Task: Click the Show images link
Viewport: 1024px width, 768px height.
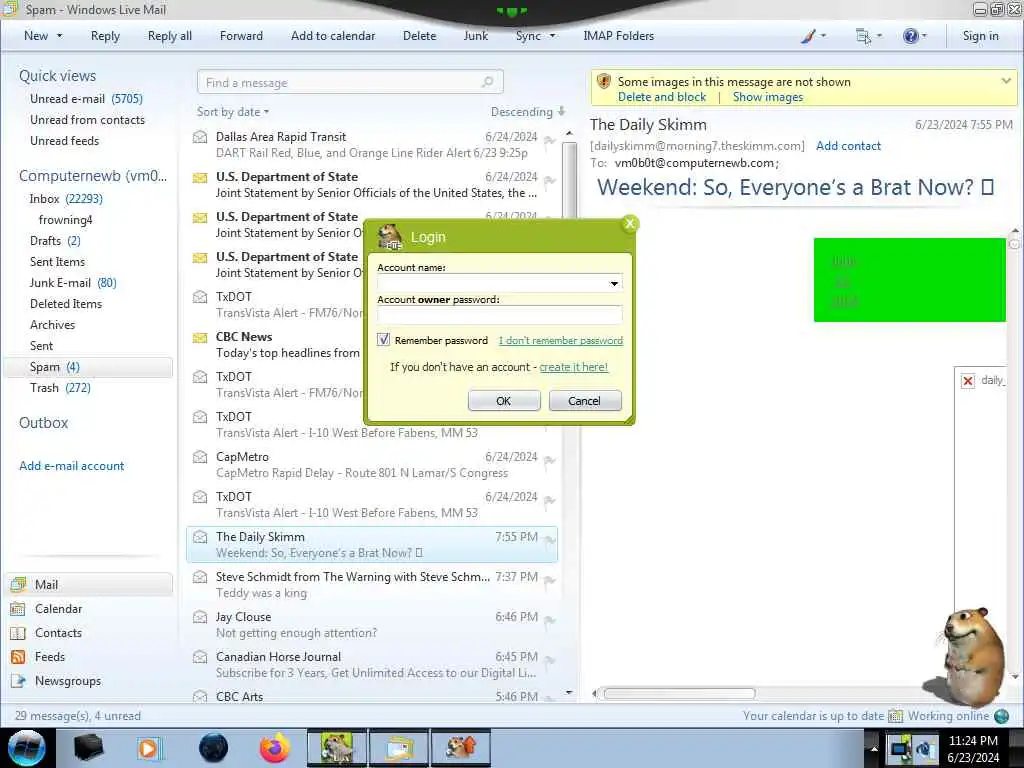Action: click(x=767, y=97)
